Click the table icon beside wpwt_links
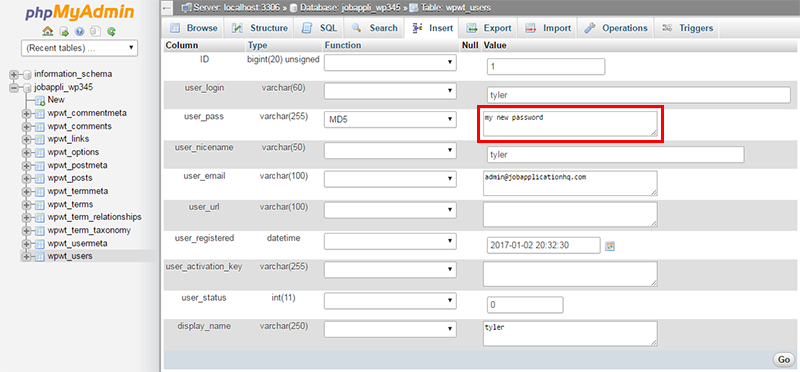Screen dimensions: 800x372 [x=40, y=139]
